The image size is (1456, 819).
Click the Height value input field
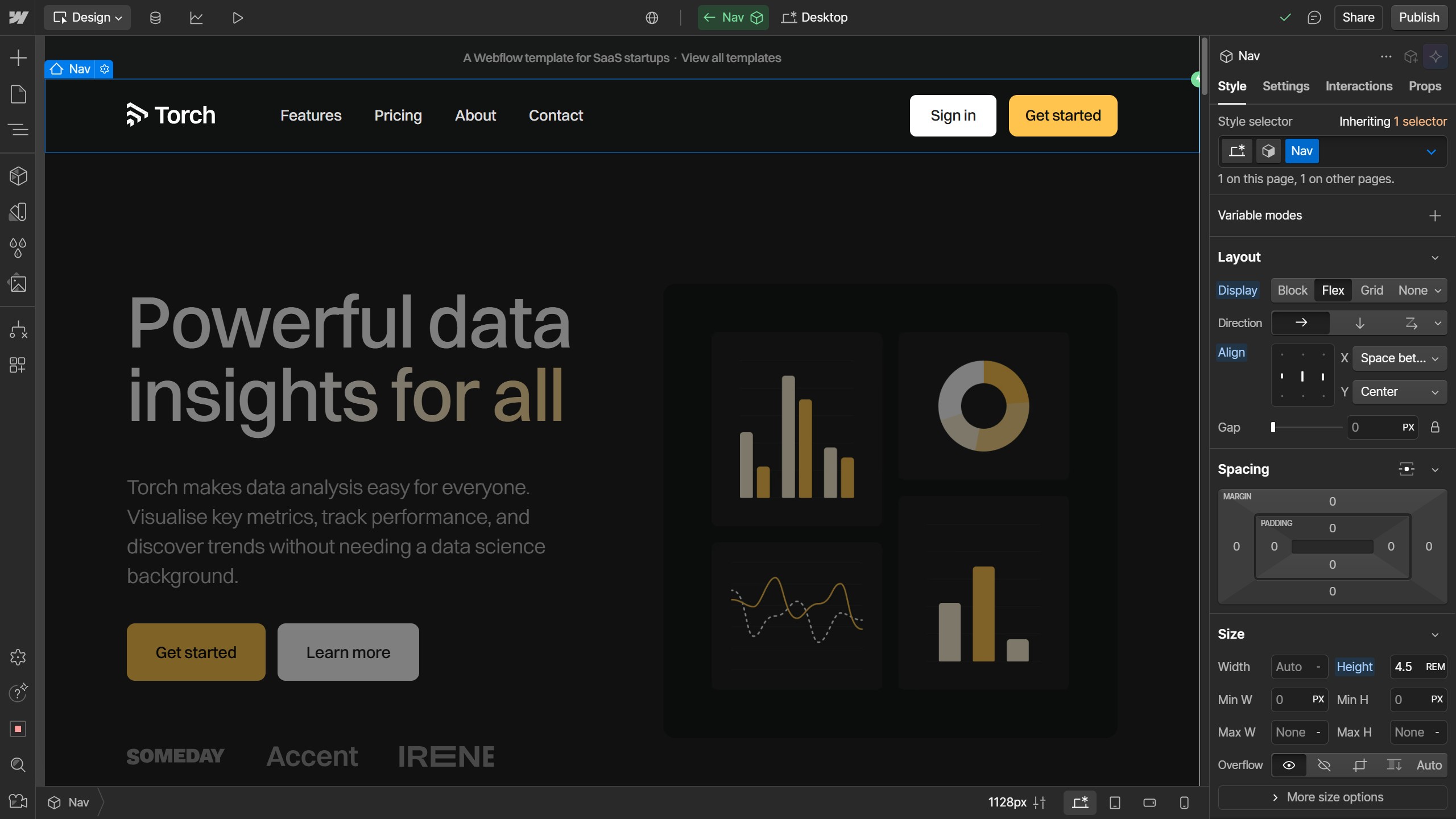tap(1405, 667)
